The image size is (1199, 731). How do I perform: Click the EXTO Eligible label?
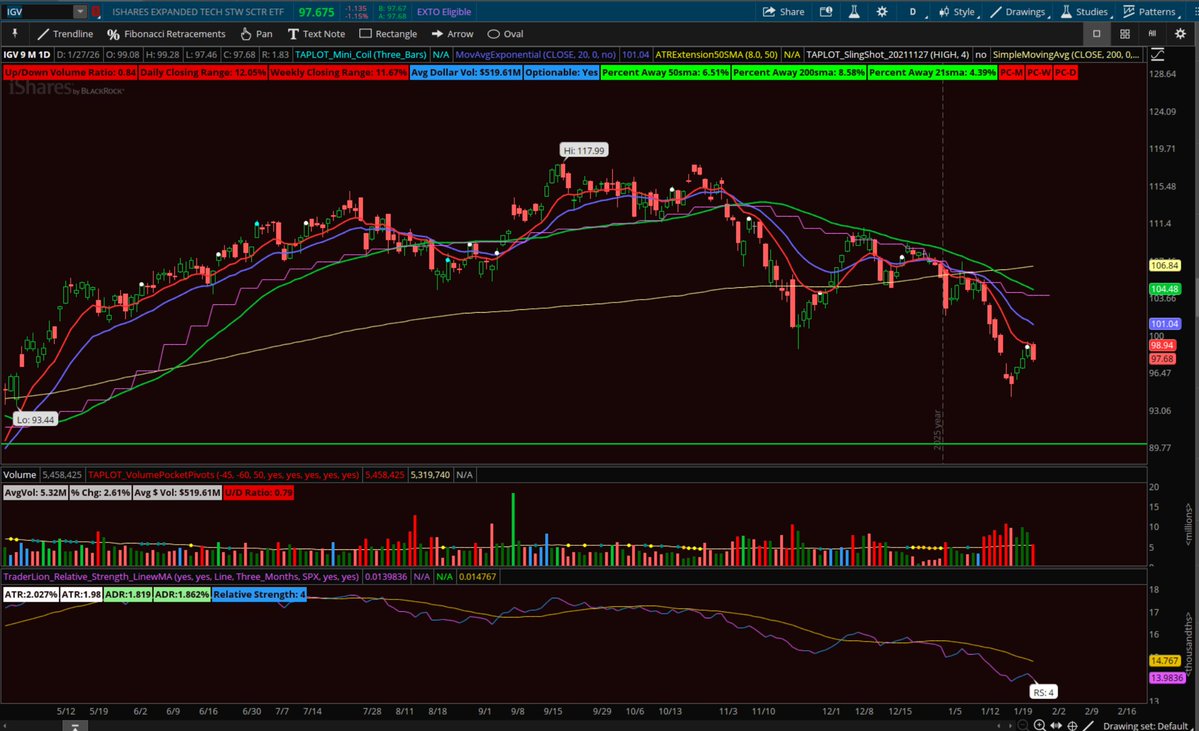click(x=444, y=11)
